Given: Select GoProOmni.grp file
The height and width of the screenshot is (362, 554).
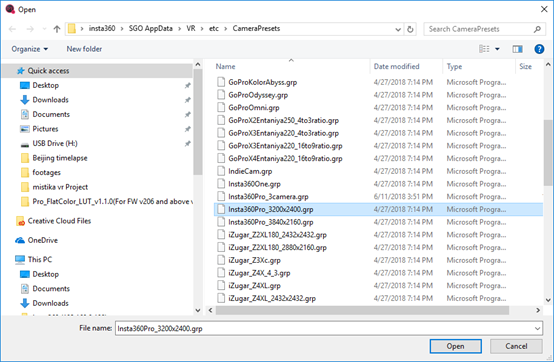Looking at the screenshot, I should (254, 108).
